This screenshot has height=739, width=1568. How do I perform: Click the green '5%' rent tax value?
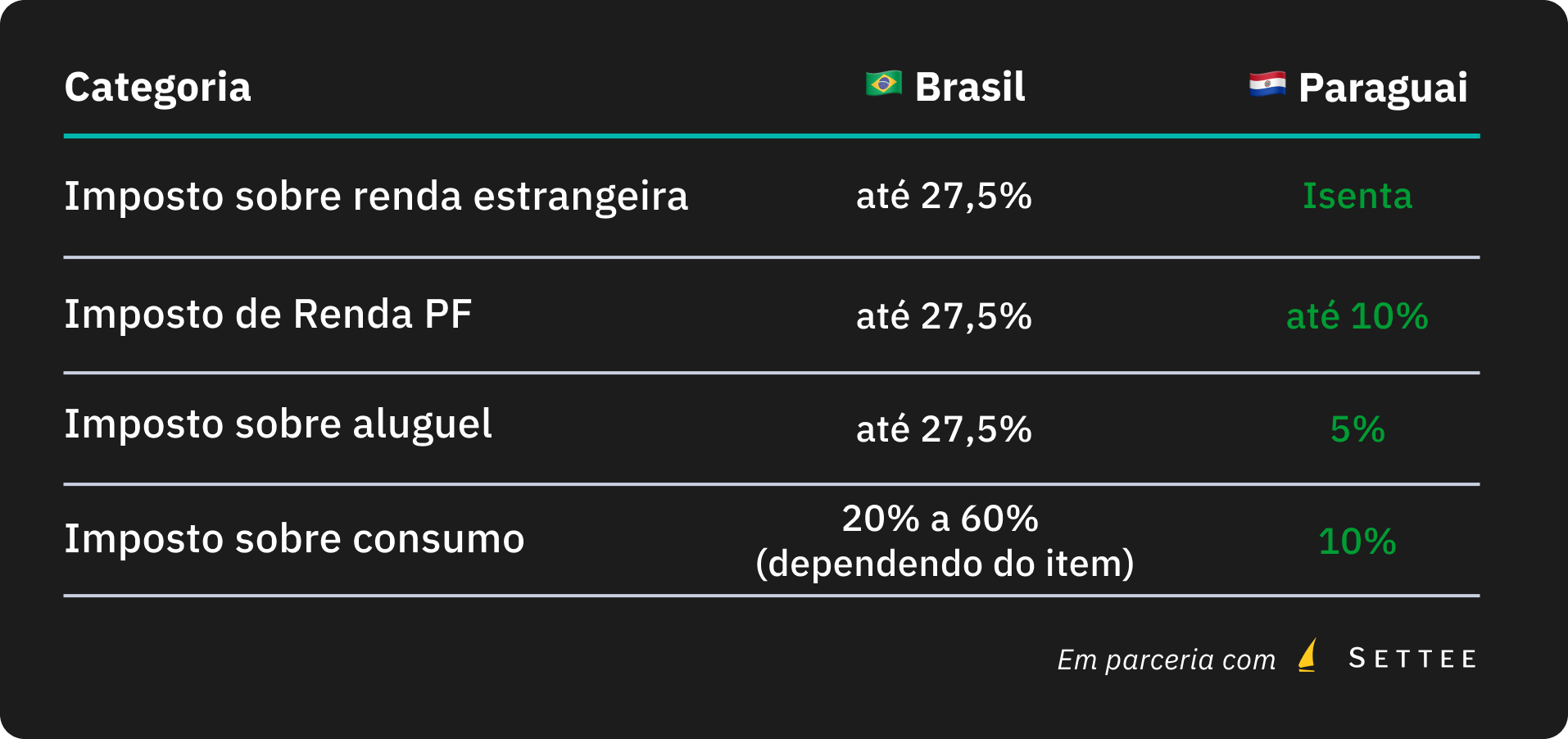[x=1357, y=429]
